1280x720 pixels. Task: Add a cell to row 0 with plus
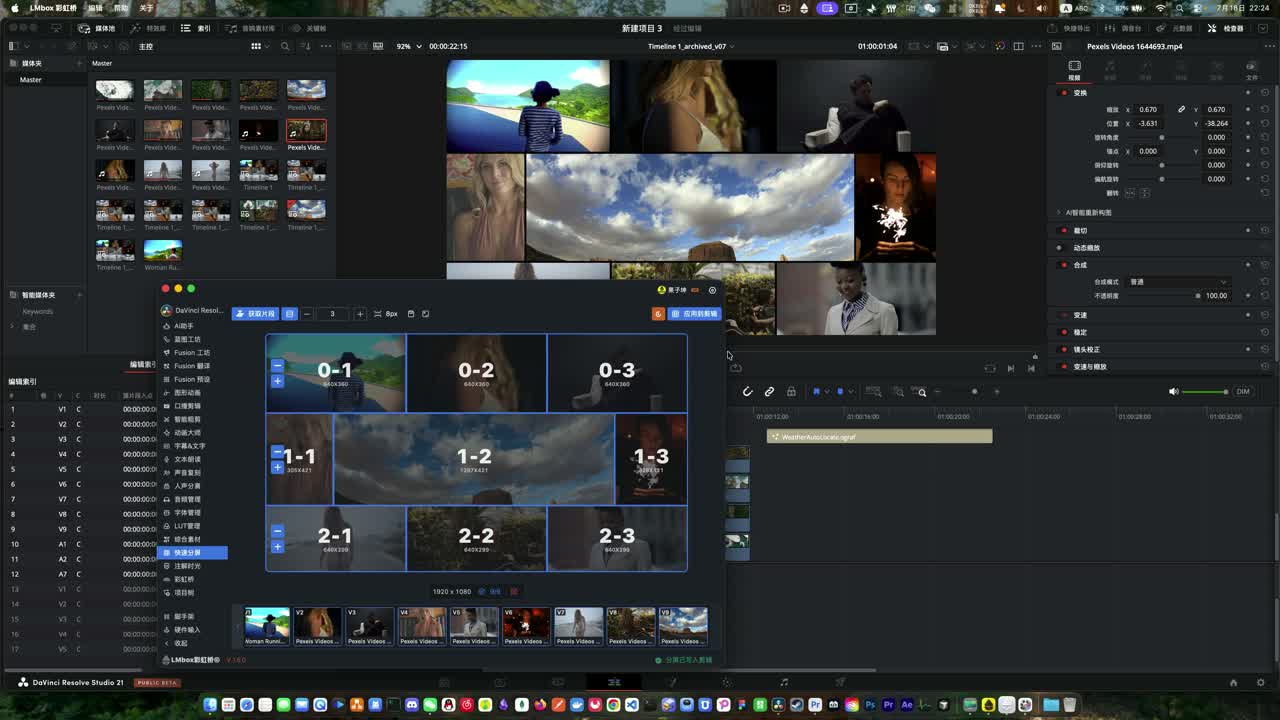click(277, 381)
